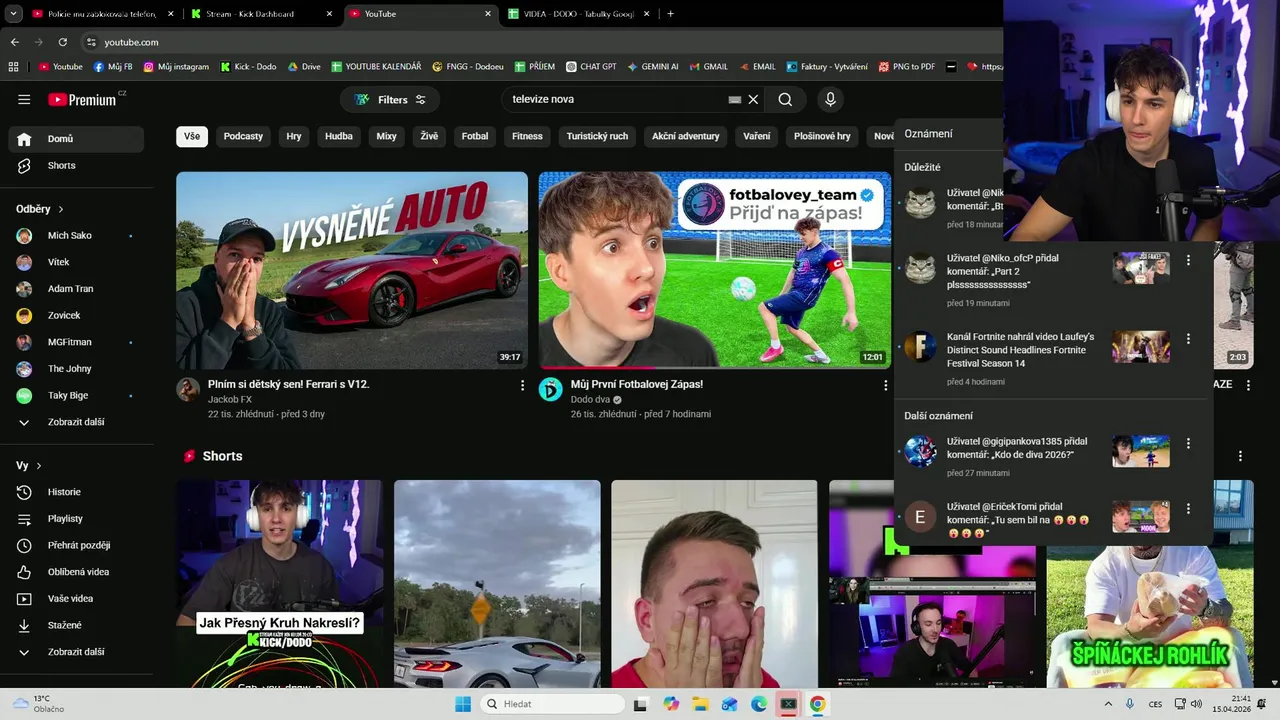This screenshot has width=1280, height=720.
Task: Open the CHAT GPT bookmark
Action: click(x=591, y=67)
